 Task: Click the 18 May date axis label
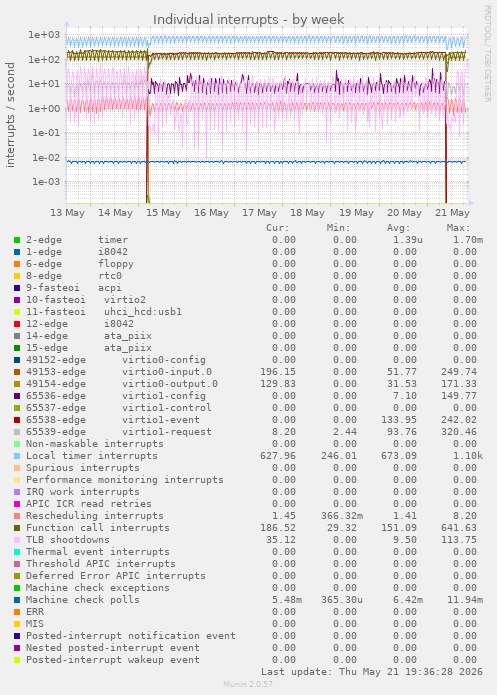307,213
